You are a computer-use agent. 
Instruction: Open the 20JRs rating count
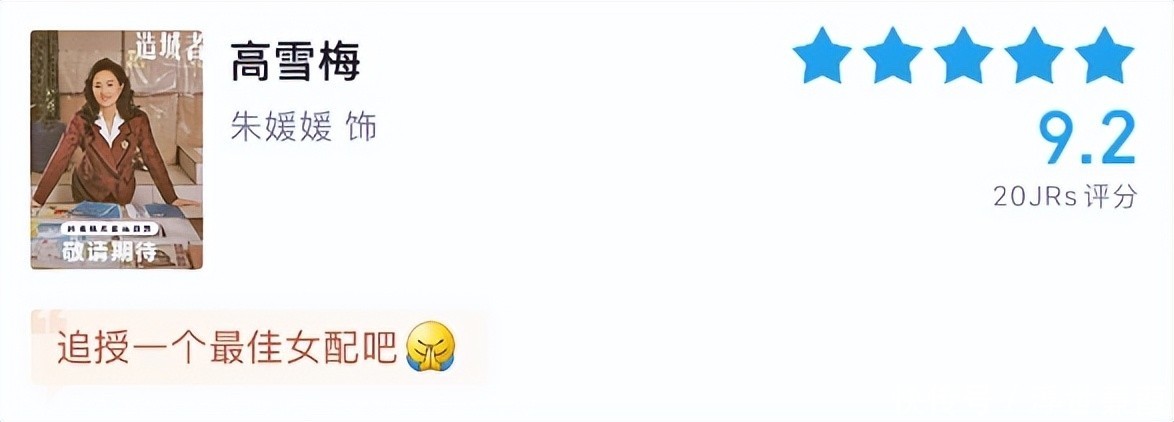1035,196
